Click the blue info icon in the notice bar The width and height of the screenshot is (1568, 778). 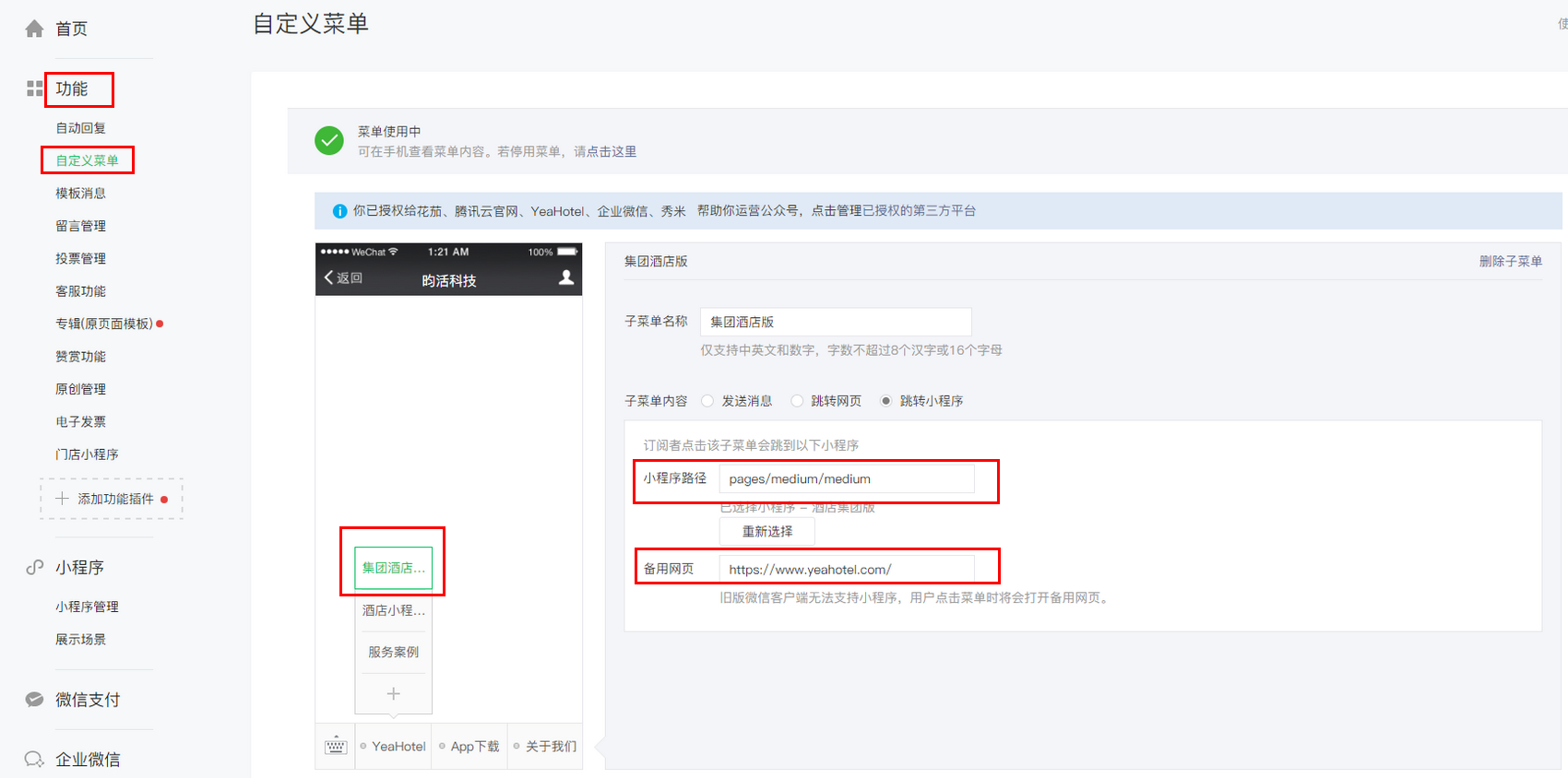click(339, 211)
